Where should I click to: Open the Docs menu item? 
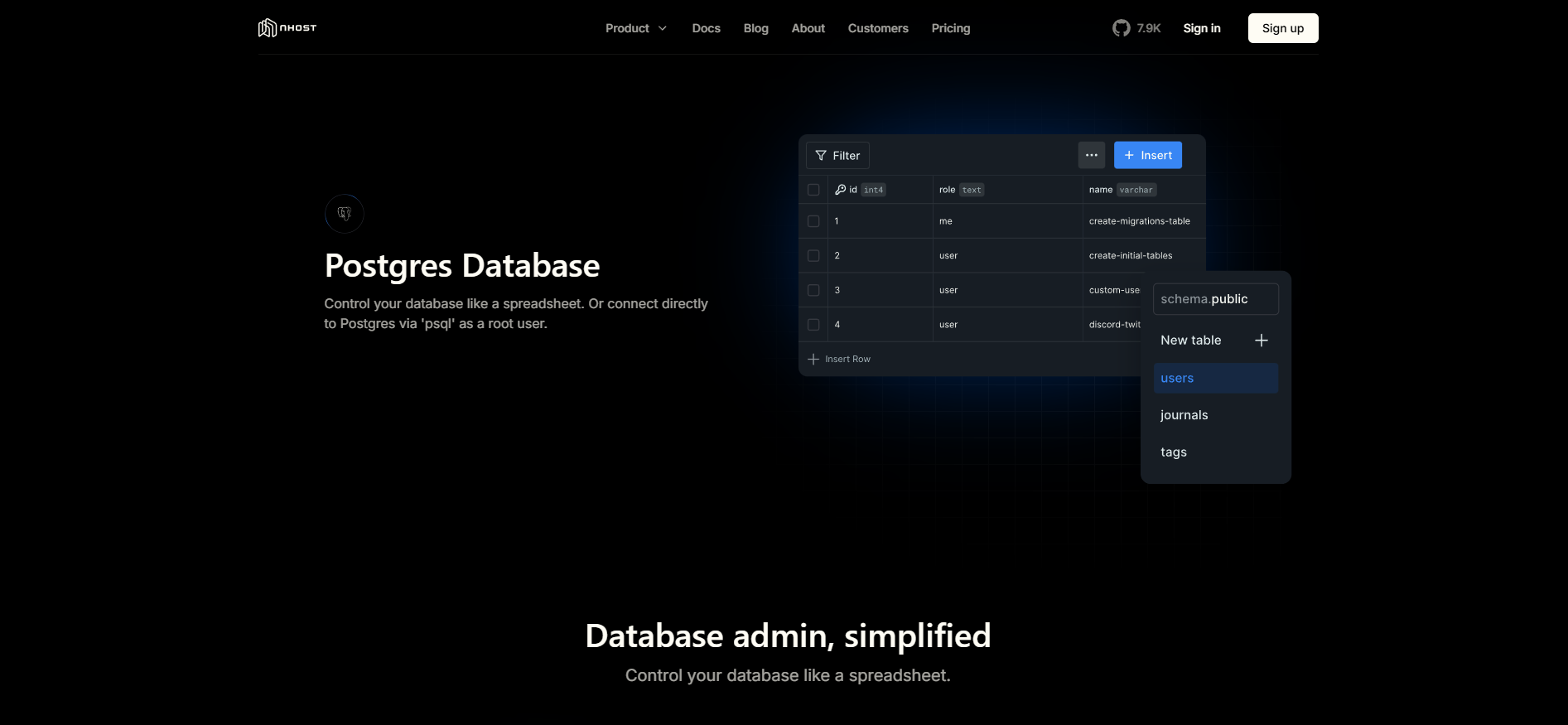tap(707, 28)
